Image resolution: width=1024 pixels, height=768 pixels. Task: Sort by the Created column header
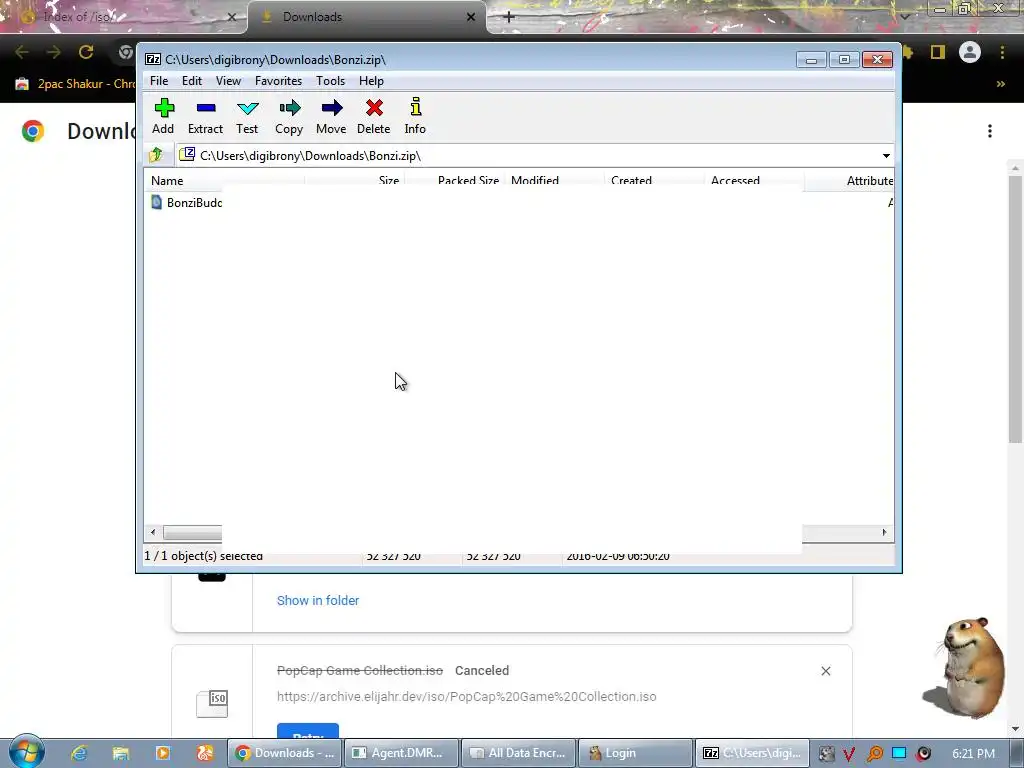click(654, 180)
